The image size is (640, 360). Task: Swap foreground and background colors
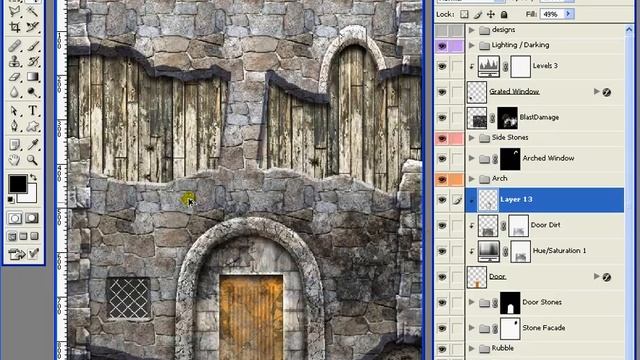(x=33, y=178)
